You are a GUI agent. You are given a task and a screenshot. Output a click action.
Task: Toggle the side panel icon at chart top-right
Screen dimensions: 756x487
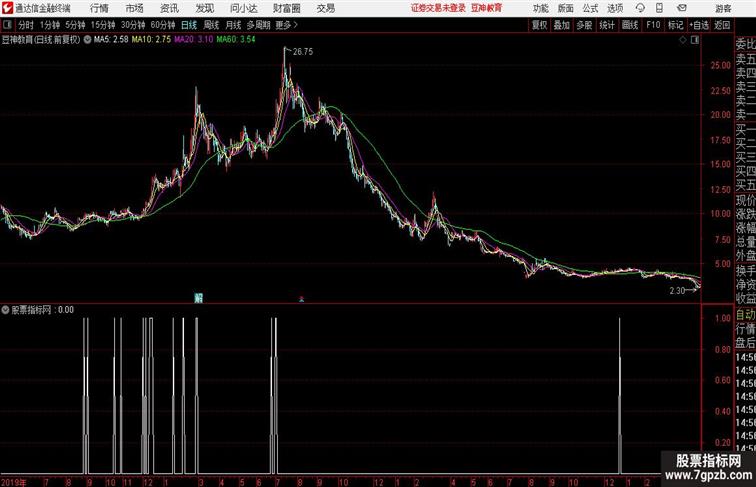tap(695, 40)
